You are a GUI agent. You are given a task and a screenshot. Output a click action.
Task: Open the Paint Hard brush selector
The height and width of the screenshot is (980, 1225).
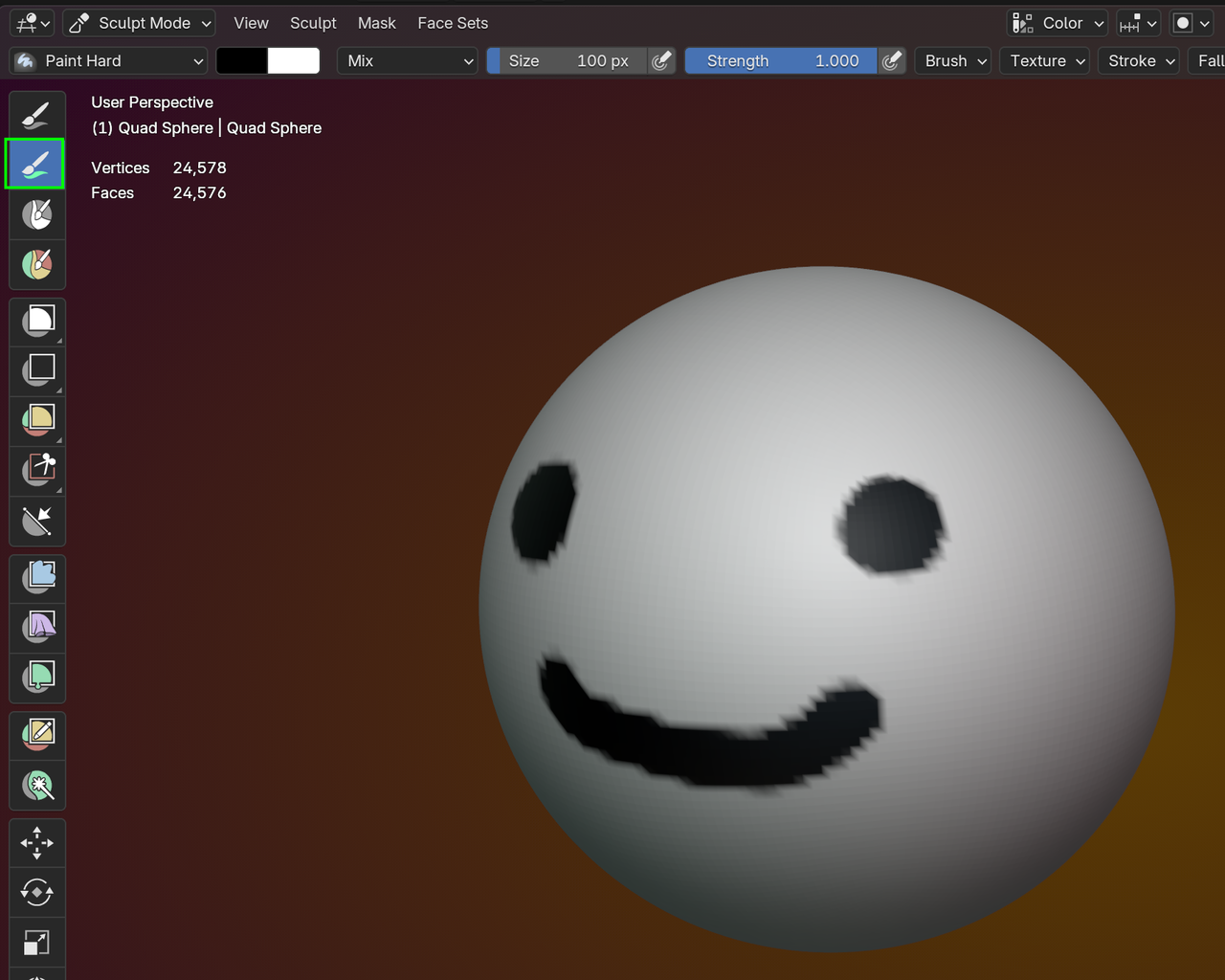point(107,60)
